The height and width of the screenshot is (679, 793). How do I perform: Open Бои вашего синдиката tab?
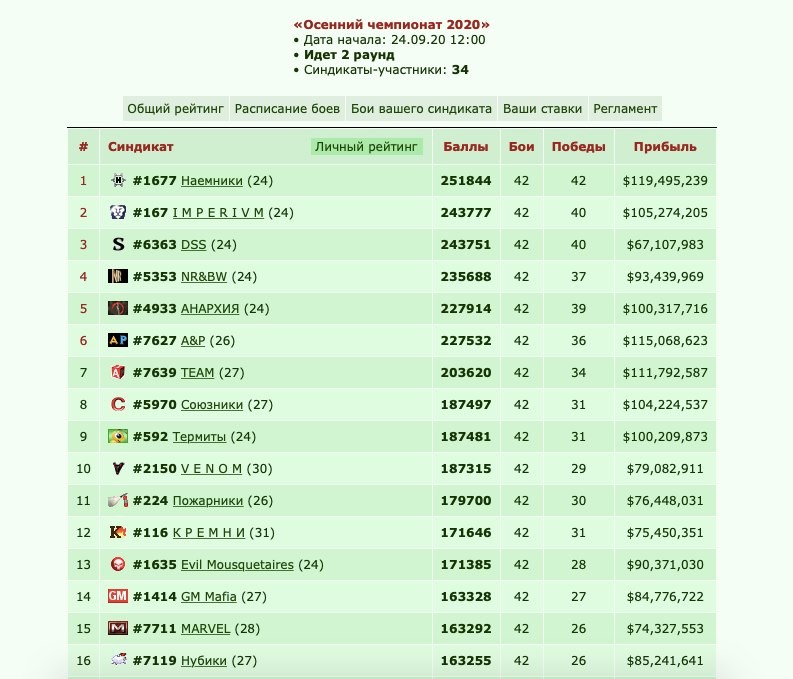[x=421, y=109]
